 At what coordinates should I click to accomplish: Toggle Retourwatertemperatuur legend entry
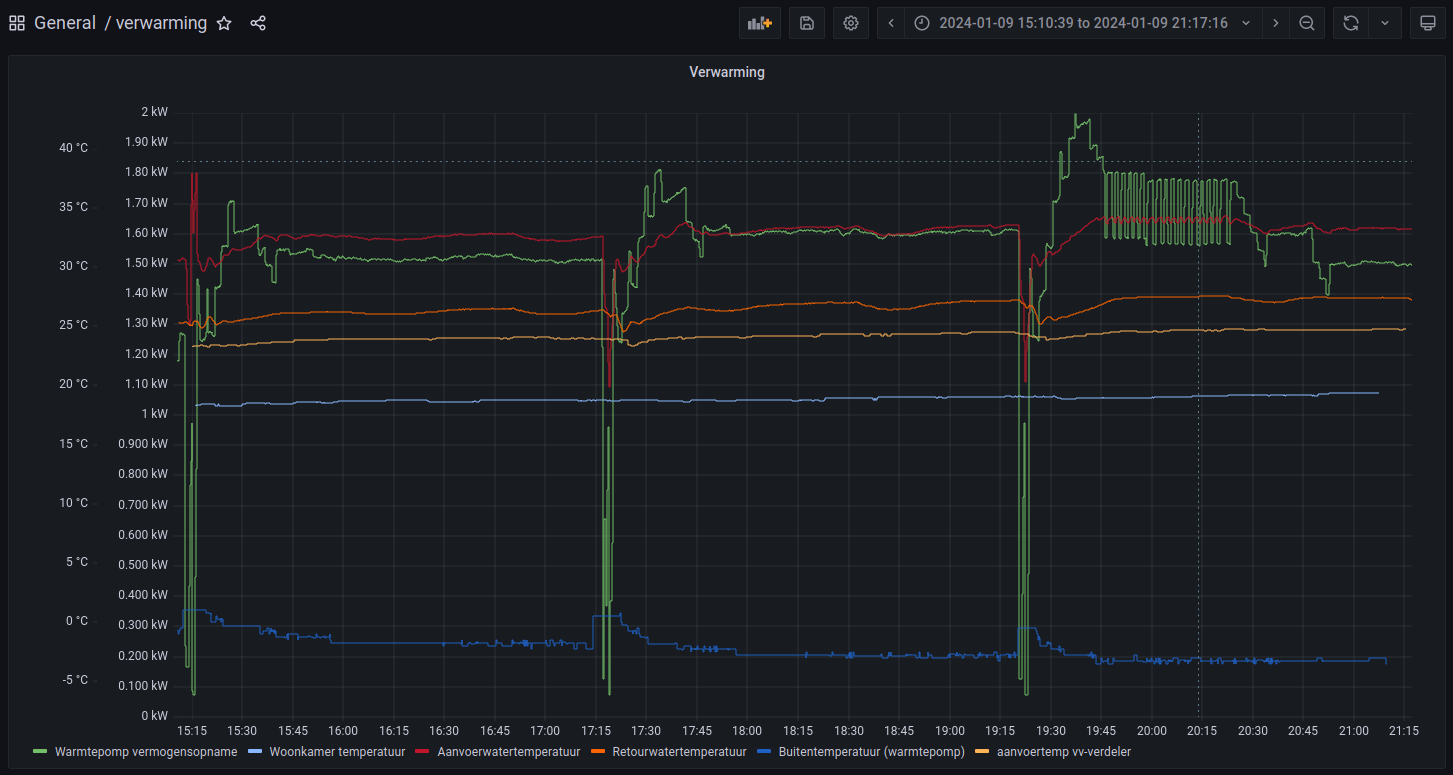[x=679, y=751]
